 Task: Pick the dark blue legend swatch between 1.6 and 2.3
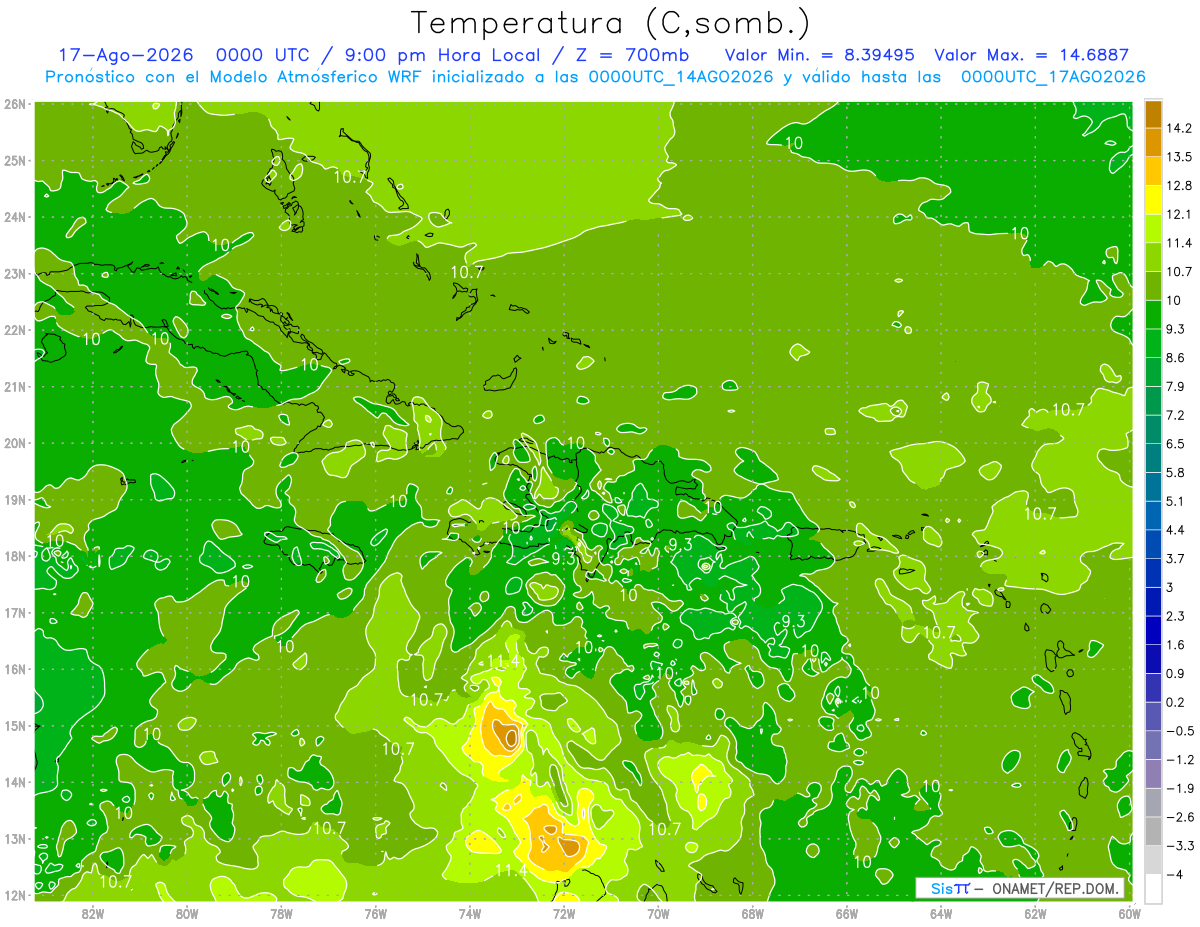pyautogui.click(x=1153, y=630)
